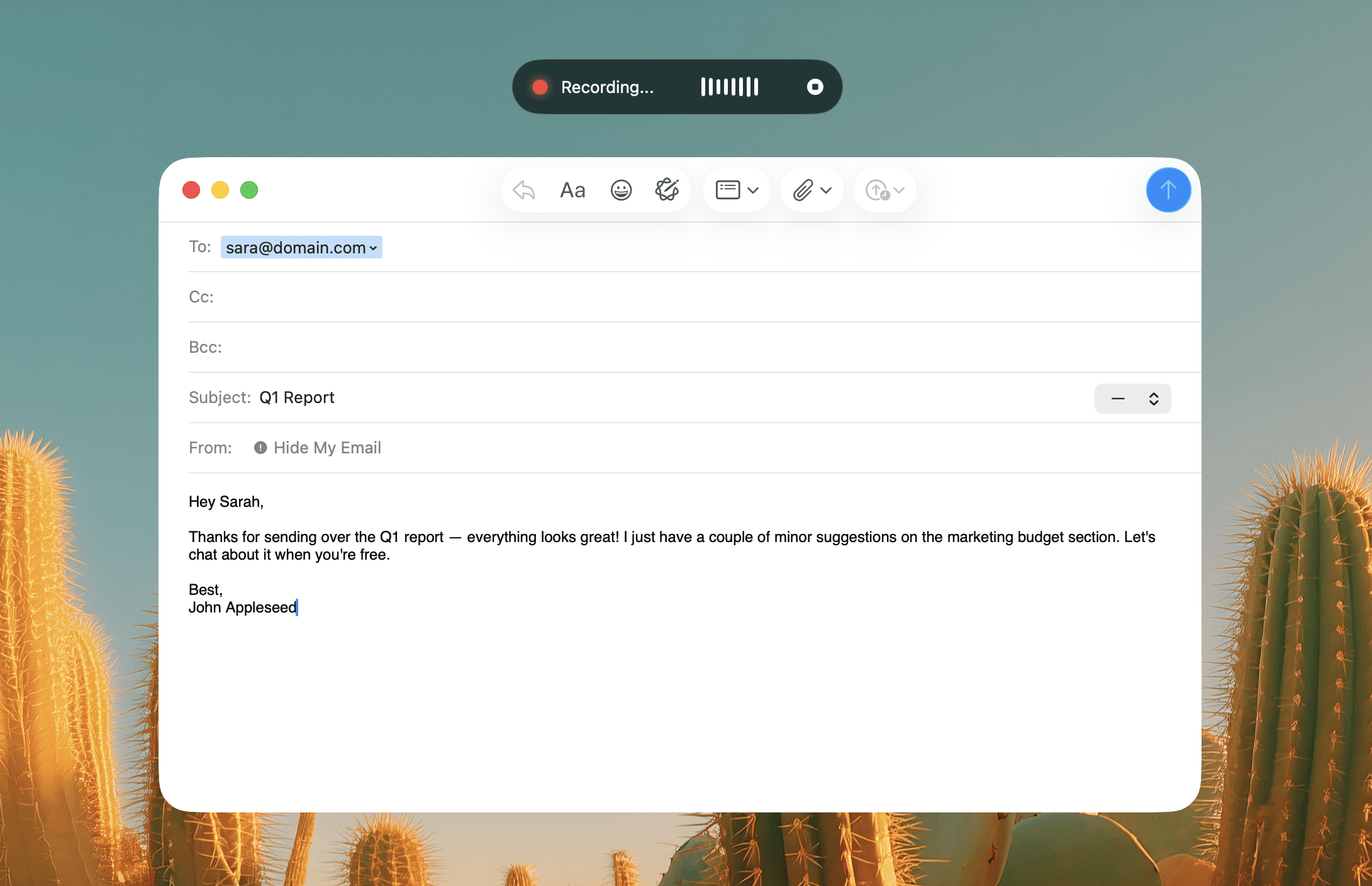Screen dimensions: 1372x886
Task: Click the reply arrow icon in toolbar
Action: 522,189
